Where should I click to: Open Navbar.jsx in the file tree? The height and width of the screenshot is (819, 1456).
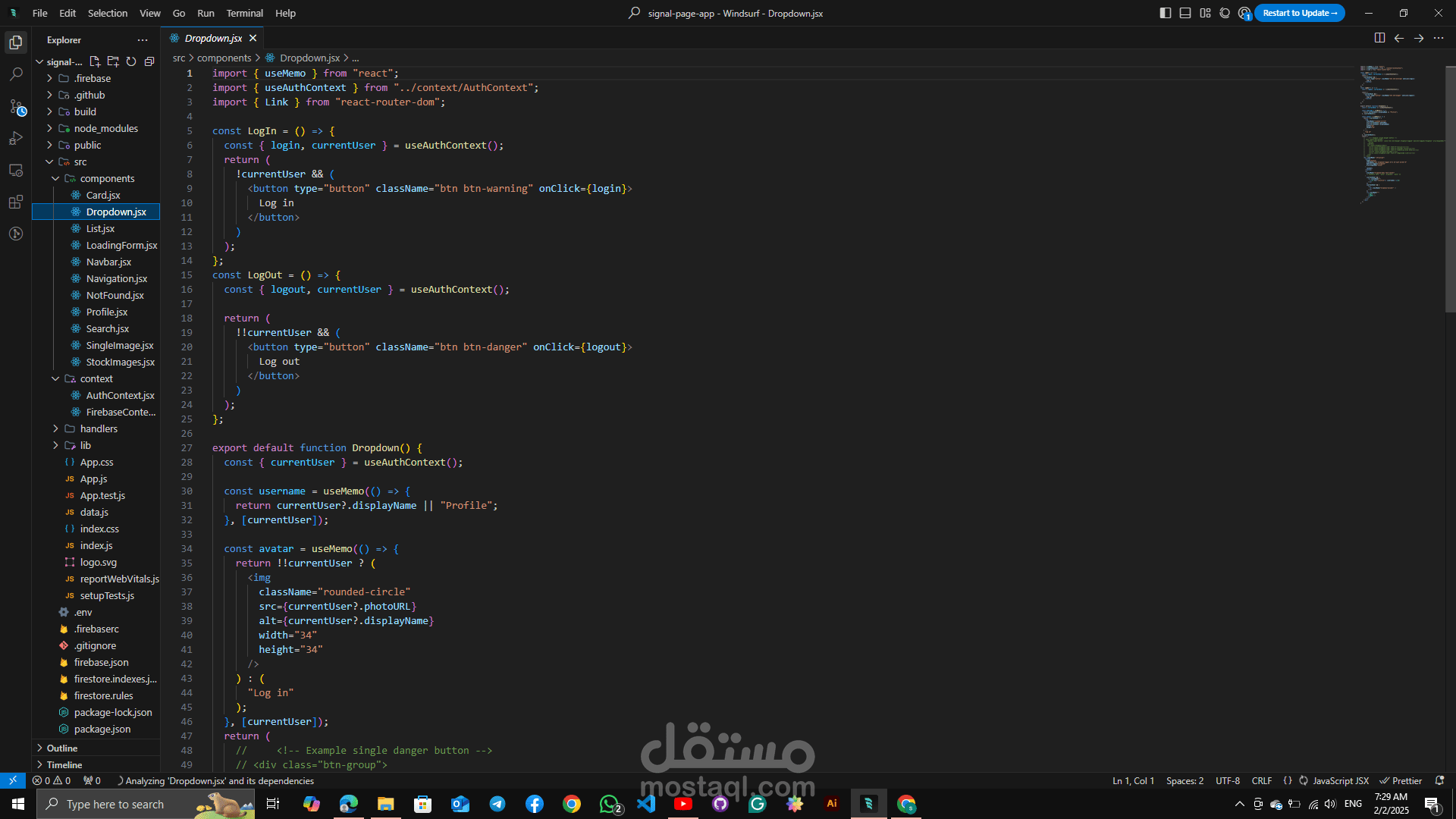108,262
